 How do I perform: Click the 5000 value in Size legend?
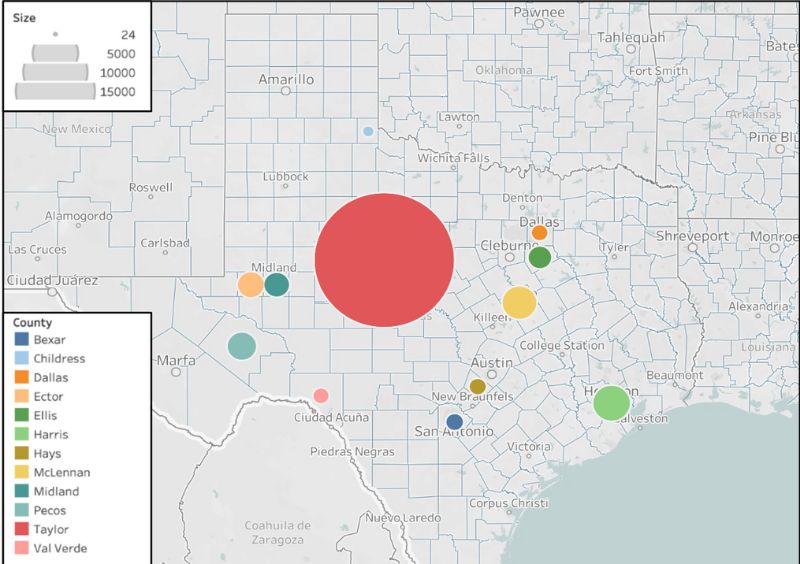tap(121, 54)
